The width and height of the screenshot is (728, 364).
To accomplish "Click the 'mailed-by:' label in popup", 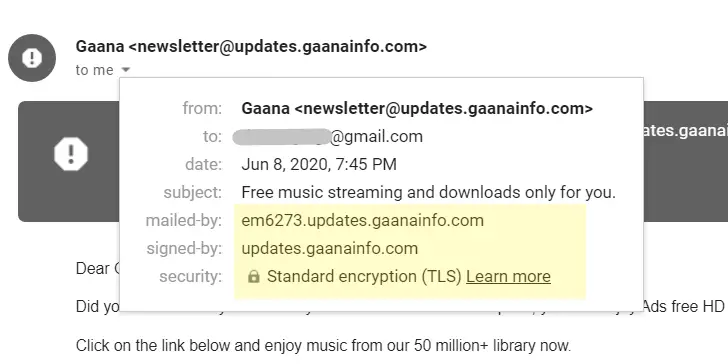I will 184,221.
